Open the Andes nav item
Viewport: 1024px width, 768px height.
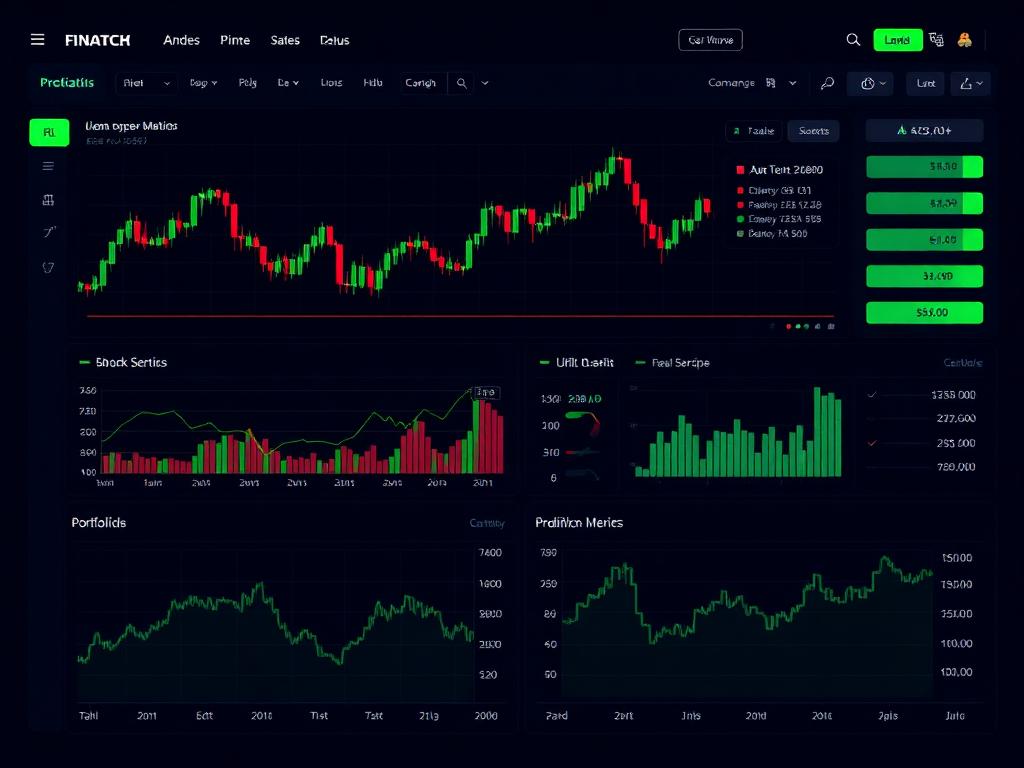coord(182,40)
